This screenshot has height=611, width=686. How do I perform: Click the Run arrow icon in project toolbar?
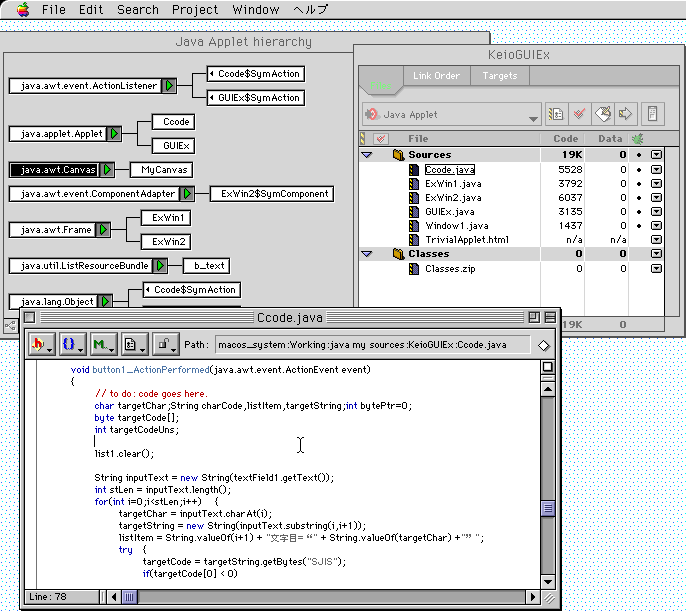(626, 114)
